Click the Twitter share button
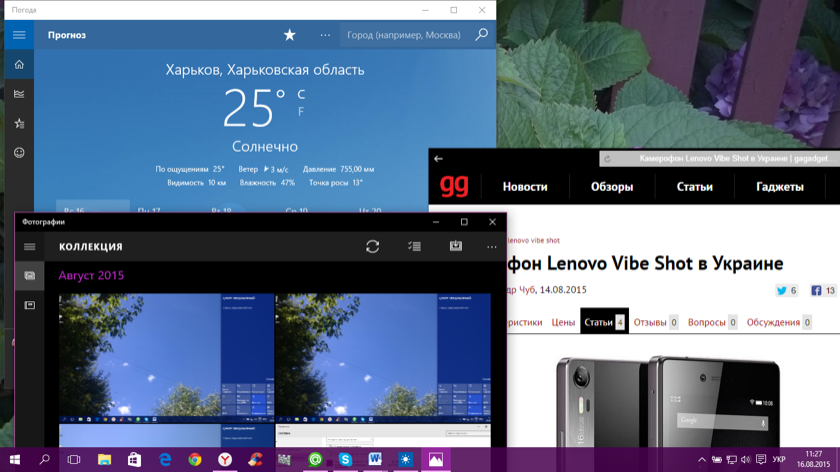840x472 pixels. [786, 291]
